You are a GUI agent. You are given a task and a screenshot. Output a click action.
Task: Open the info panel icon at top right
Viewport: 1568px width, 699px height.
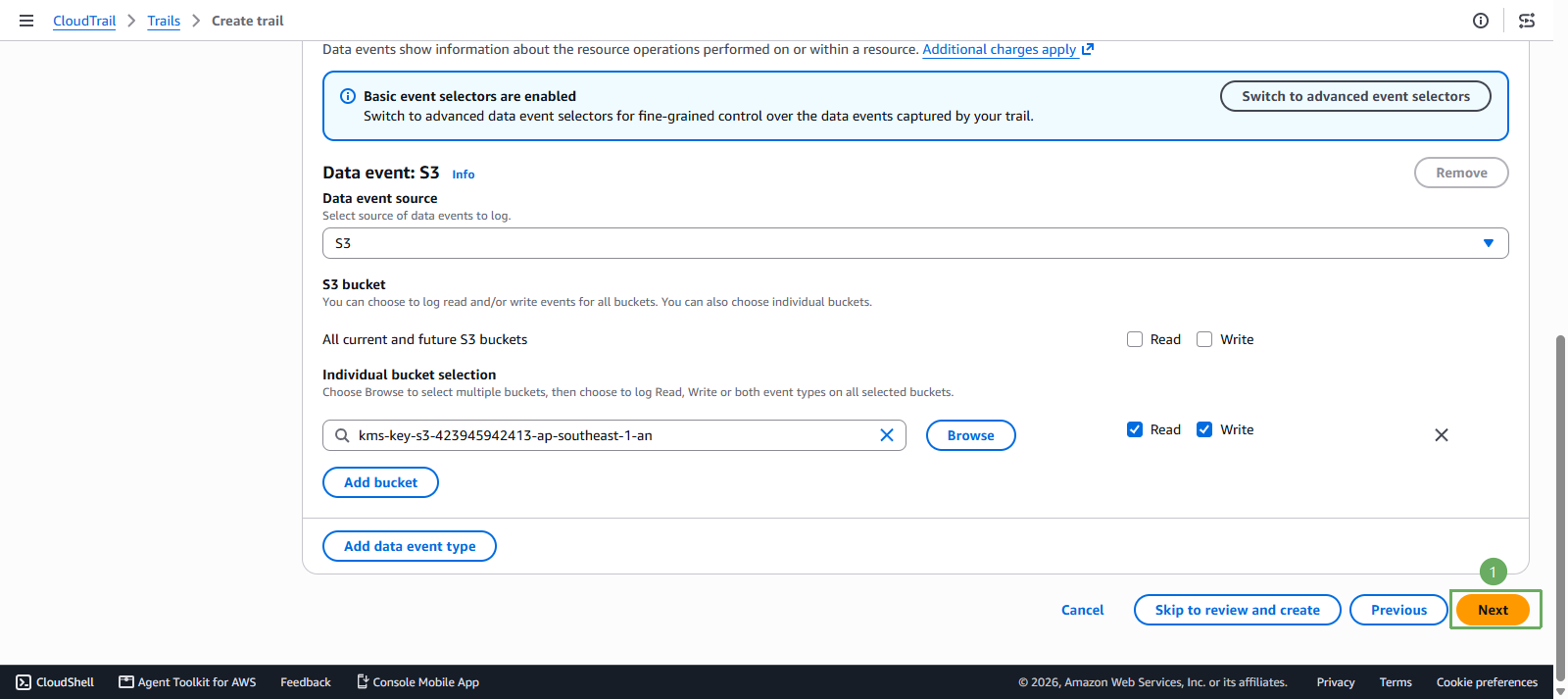[1481, 21]
